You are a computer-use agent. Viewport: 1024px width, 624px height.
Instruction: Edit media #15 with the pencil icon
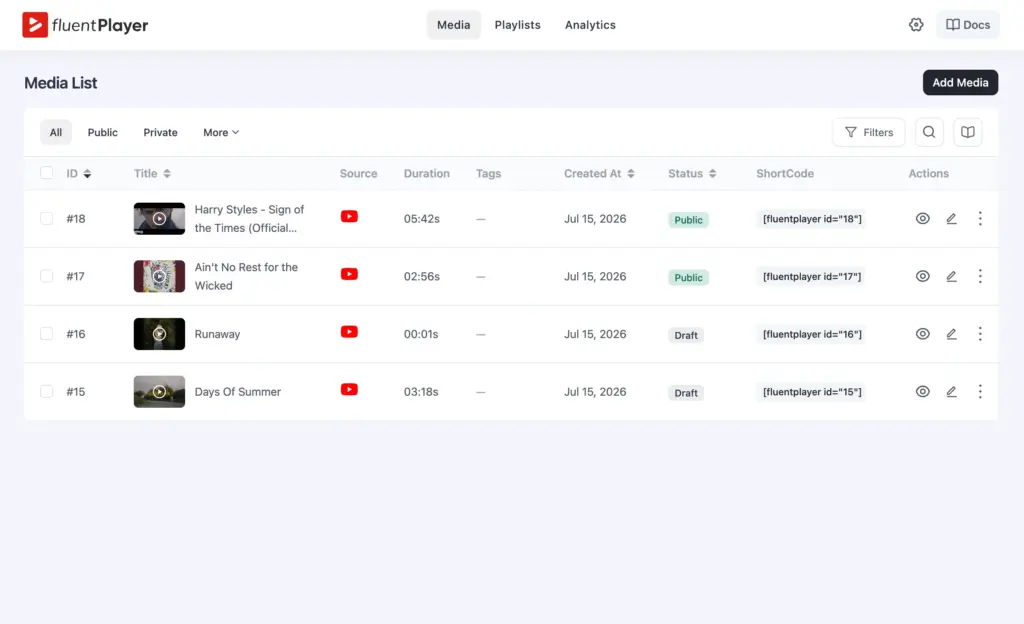click(x=952, y=392)
